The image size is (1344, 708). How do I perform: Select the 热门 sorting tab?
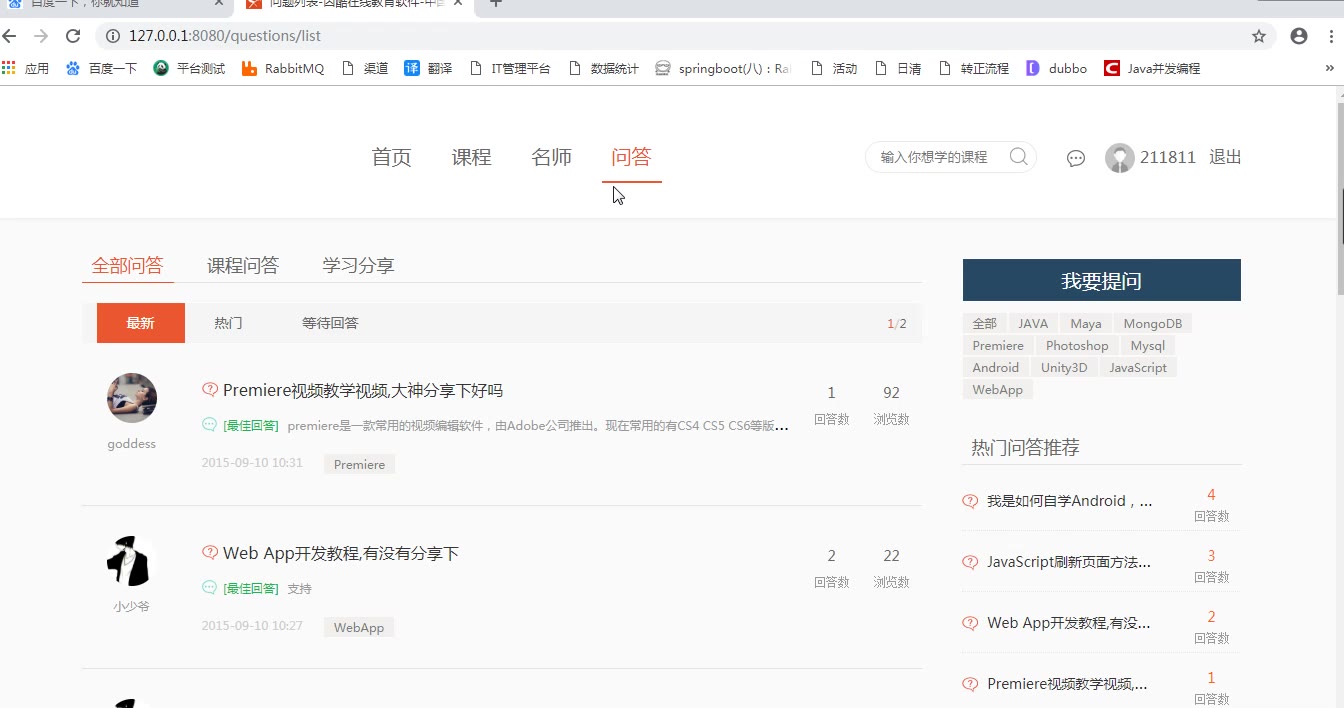point(228,323)
